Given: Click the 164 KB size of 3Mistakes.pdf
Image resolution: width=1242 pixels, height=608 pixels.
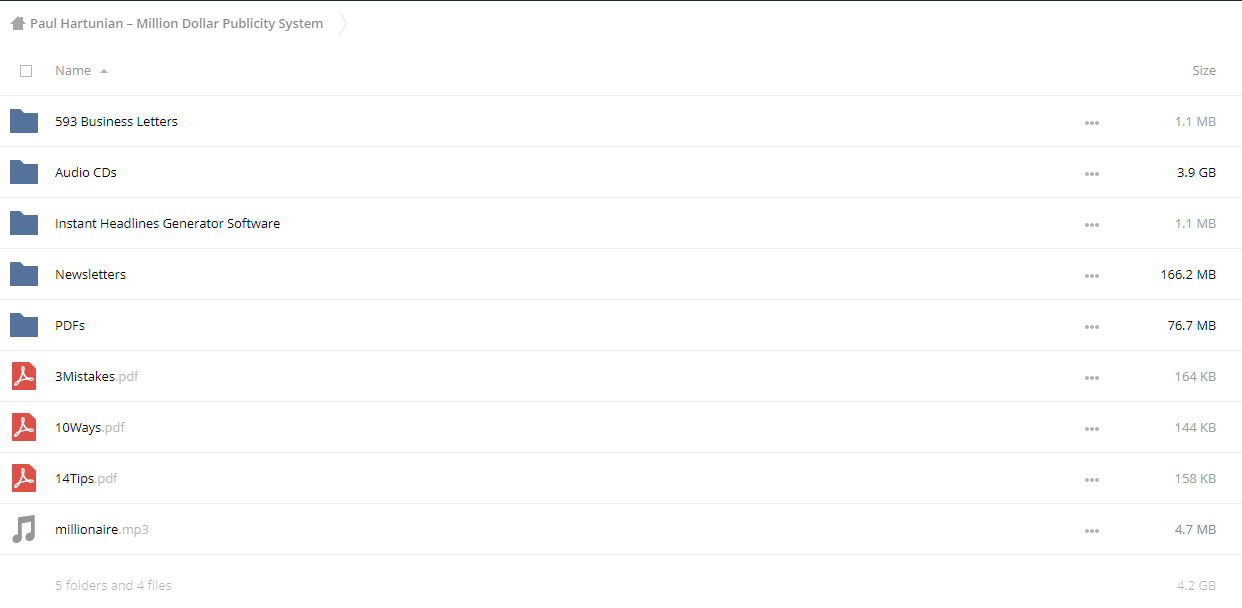Looking at the screenshot, I should [1195, 376].
